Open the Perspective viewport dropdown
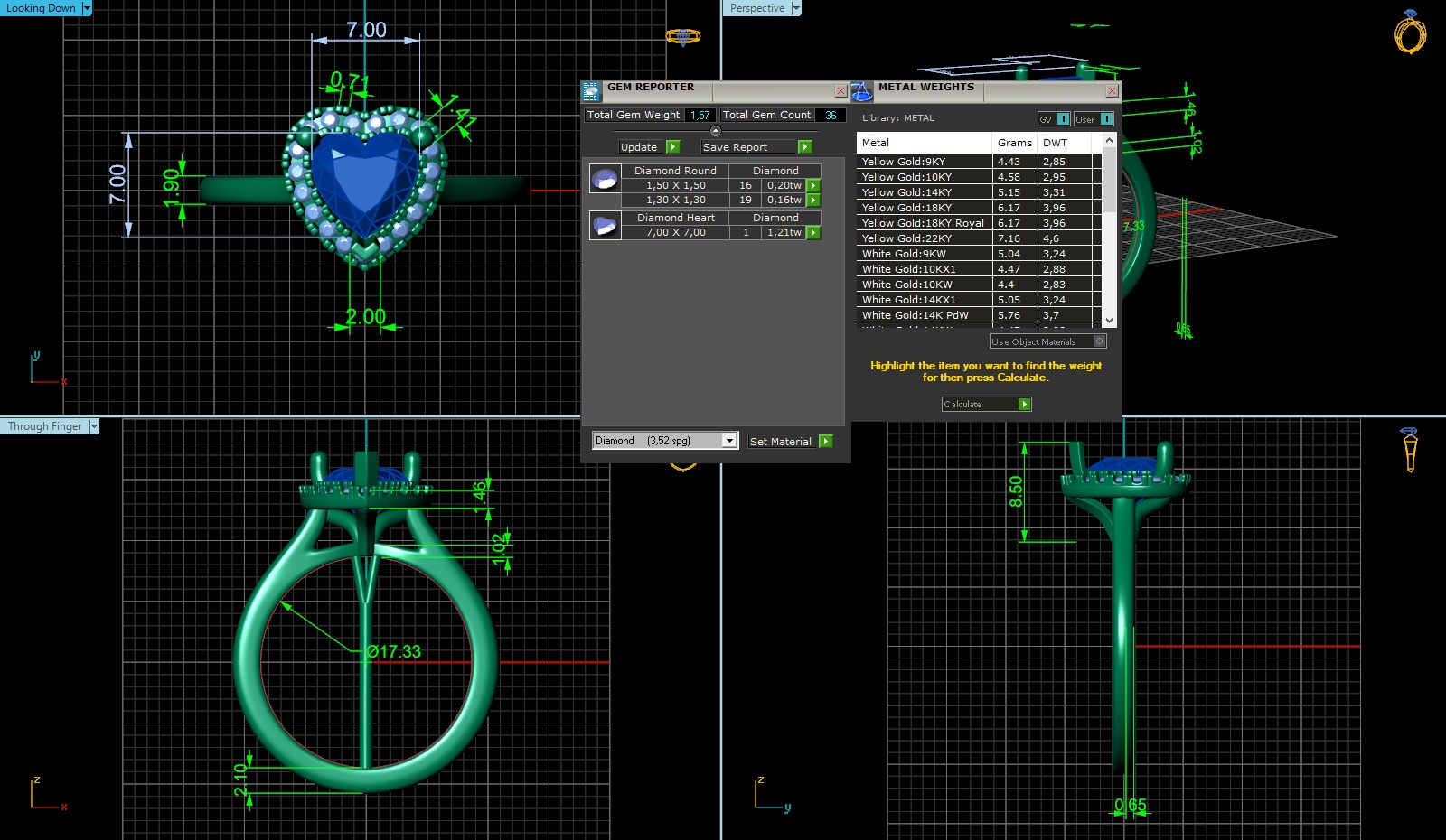Viewport: 1446px width, 840px height. pyautogui.click(x=796, y=8)
